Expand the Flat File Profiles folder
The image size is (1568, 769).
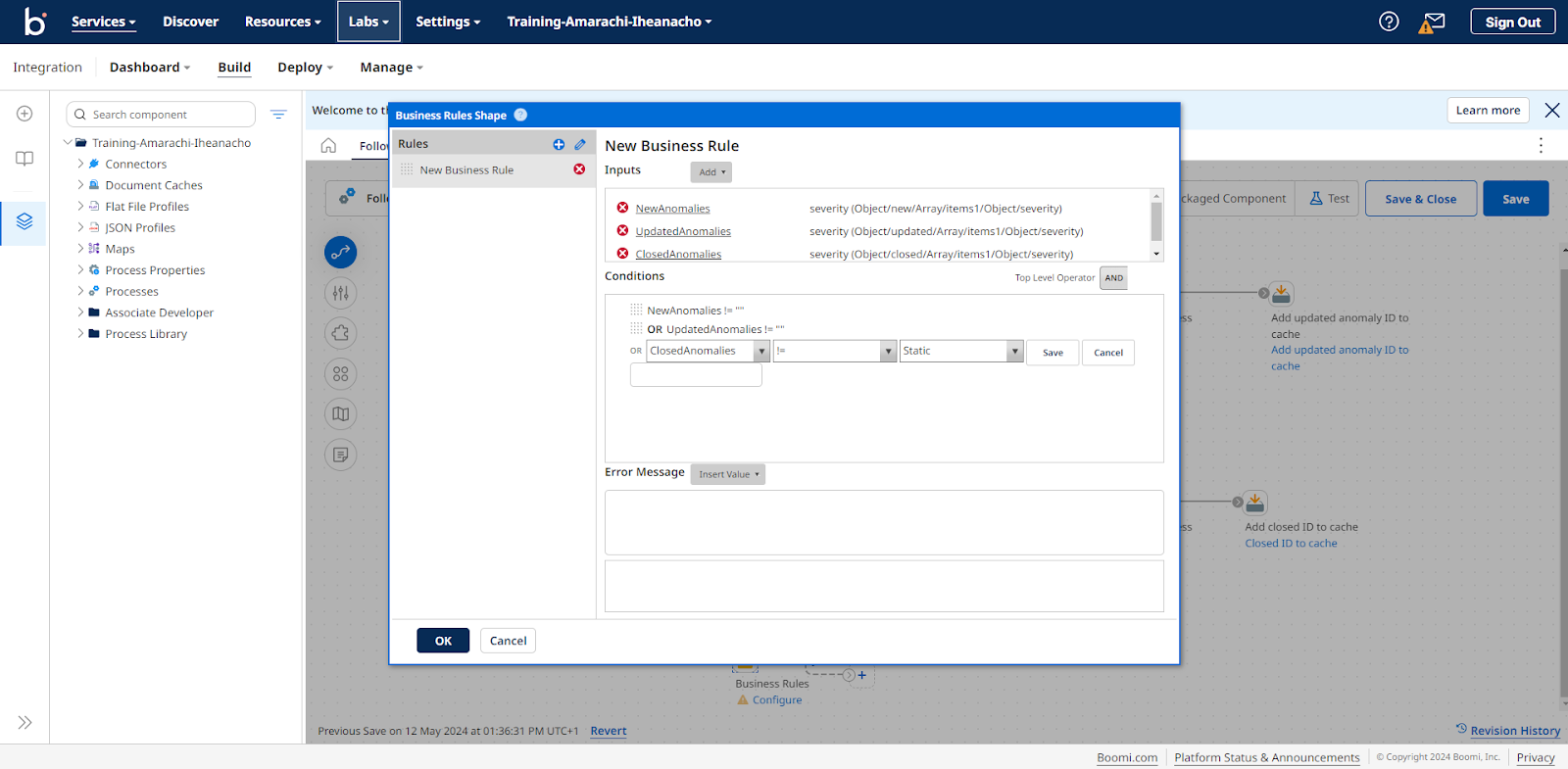pyautogui.click(x=80, y=206)
